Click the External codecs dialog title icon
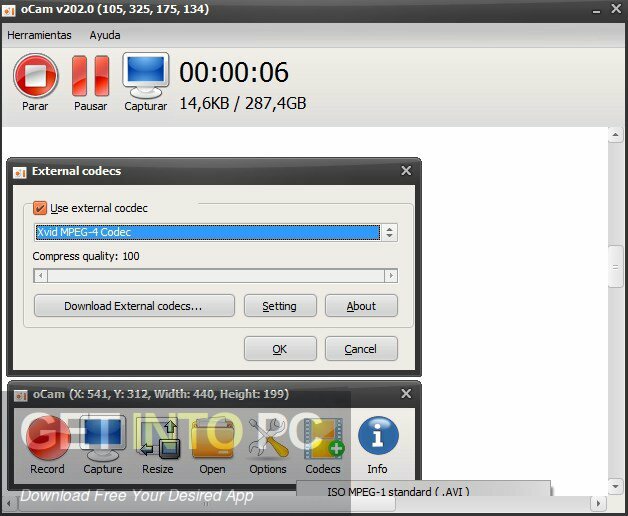Image resolution: width=628 pixels, height=516 pixels. click(20, 172)
